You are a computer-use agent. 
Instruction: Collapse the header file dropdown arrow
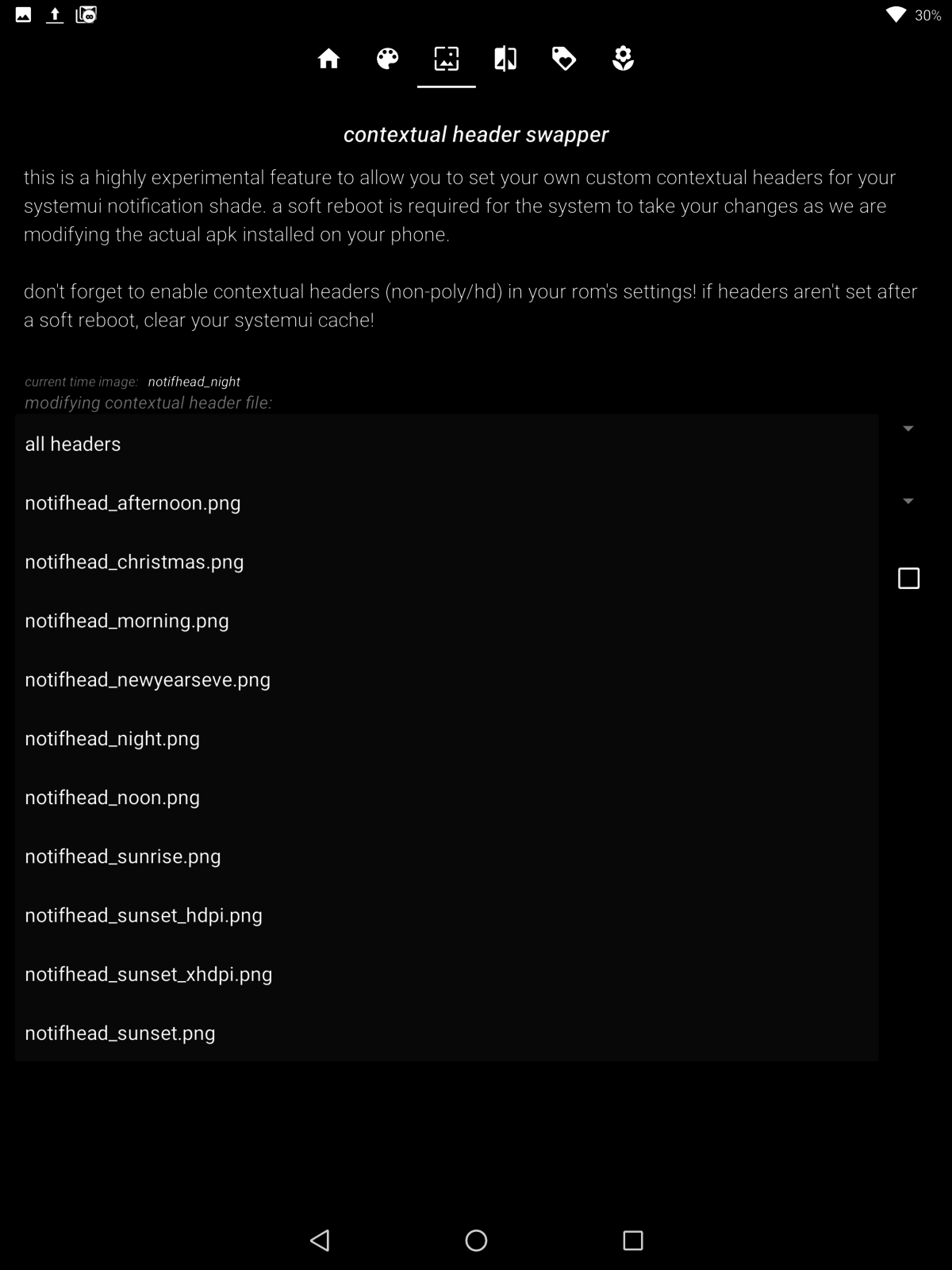(908, 429)
